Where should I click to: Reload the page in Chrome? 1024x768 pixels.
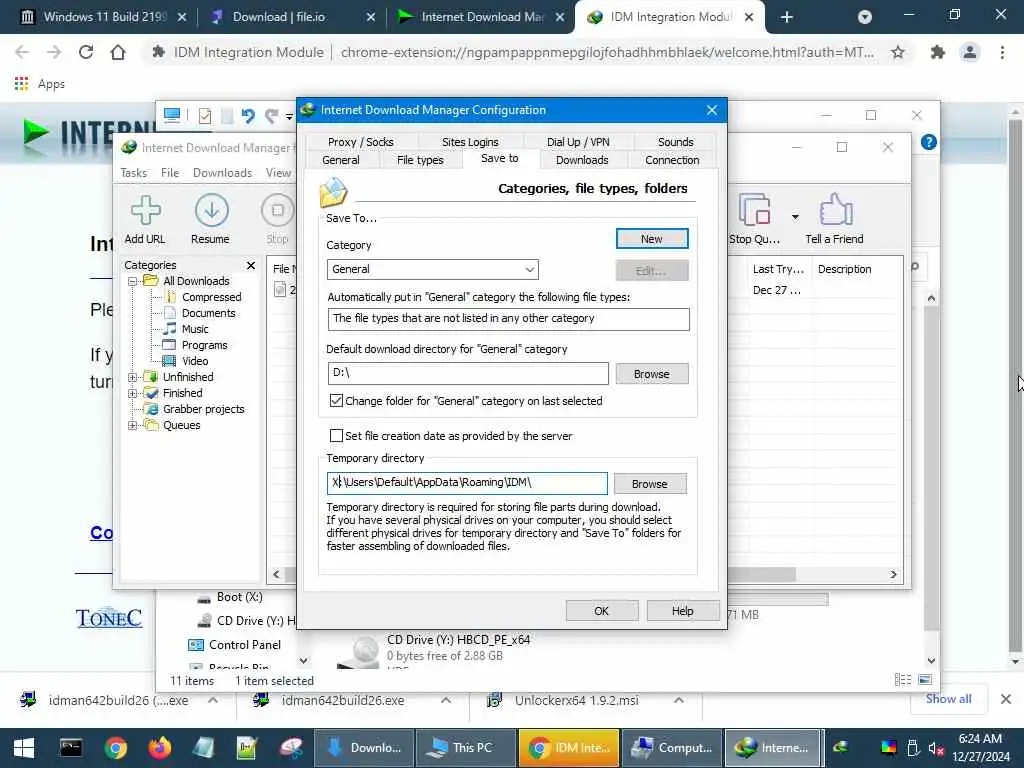(x=86, y=52)
